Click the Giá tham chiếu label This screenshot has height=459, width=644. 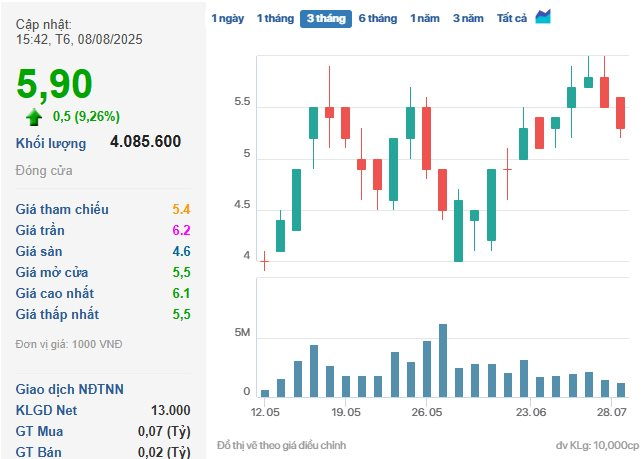point(62,209)
